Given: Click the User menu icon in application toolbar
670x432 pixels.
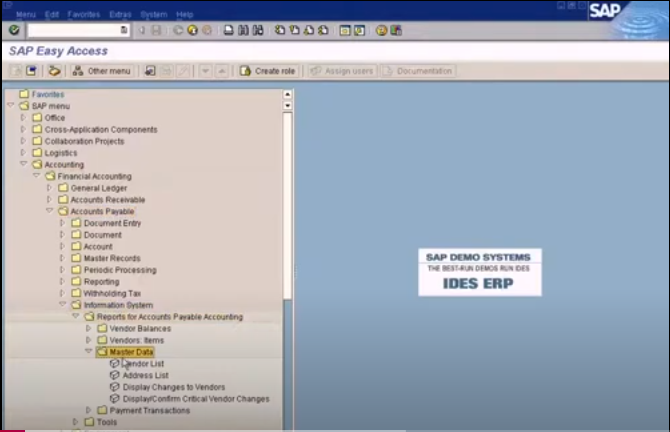Looking at the screenshot, I should 16,71.
